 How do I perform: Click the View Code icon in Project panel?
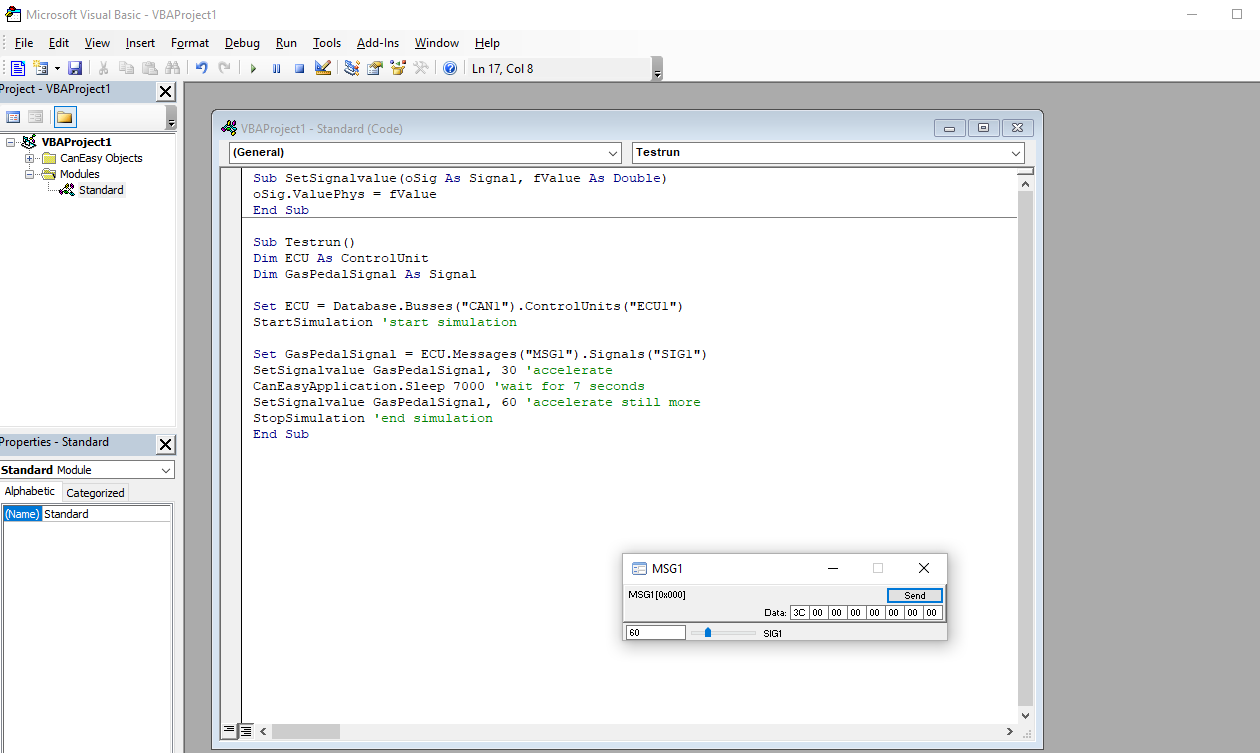click(x=14, y=117)
